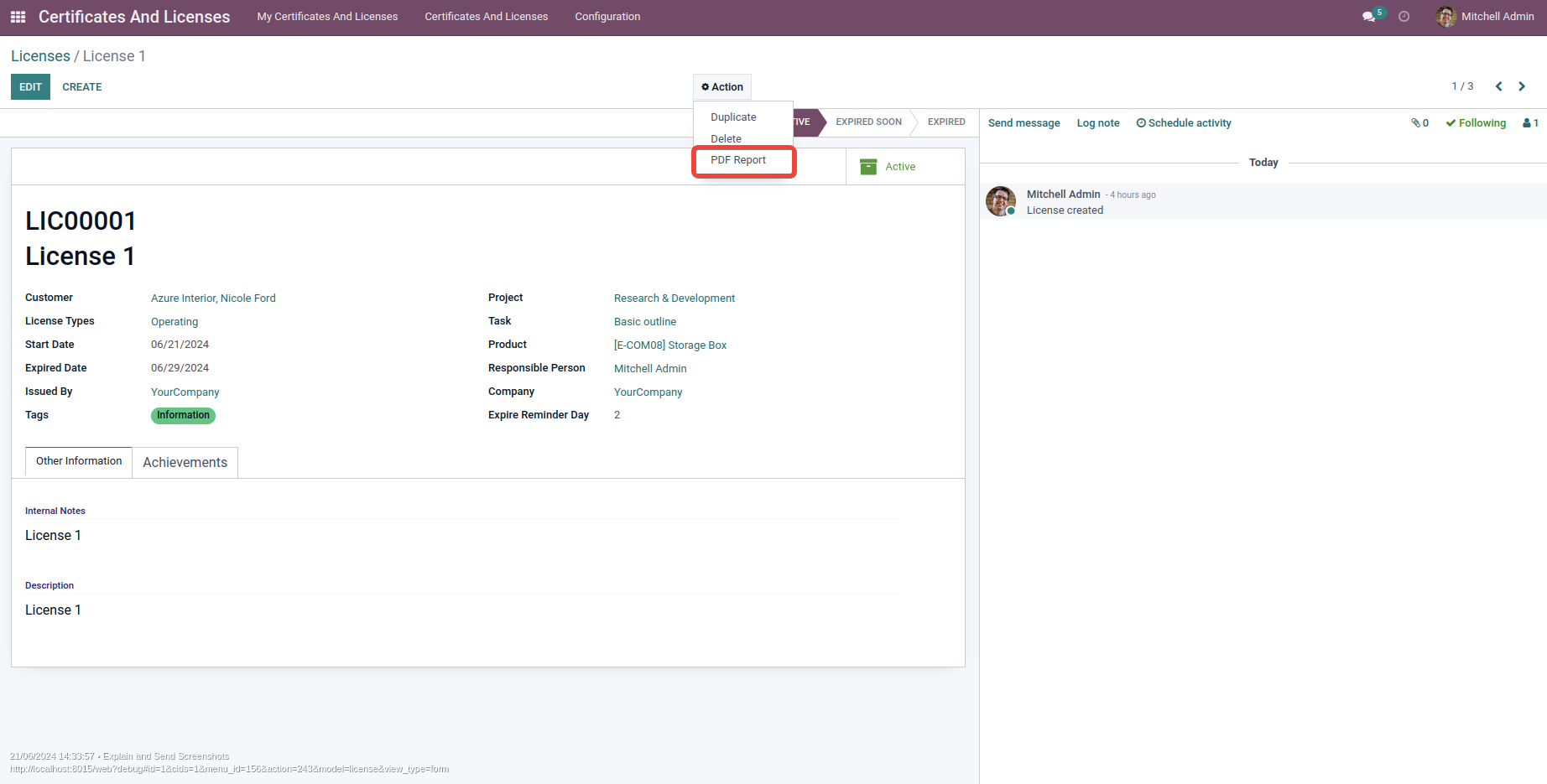Open Issued By YourCompany link
This screenshot has width=1547, height=784.
185,392
